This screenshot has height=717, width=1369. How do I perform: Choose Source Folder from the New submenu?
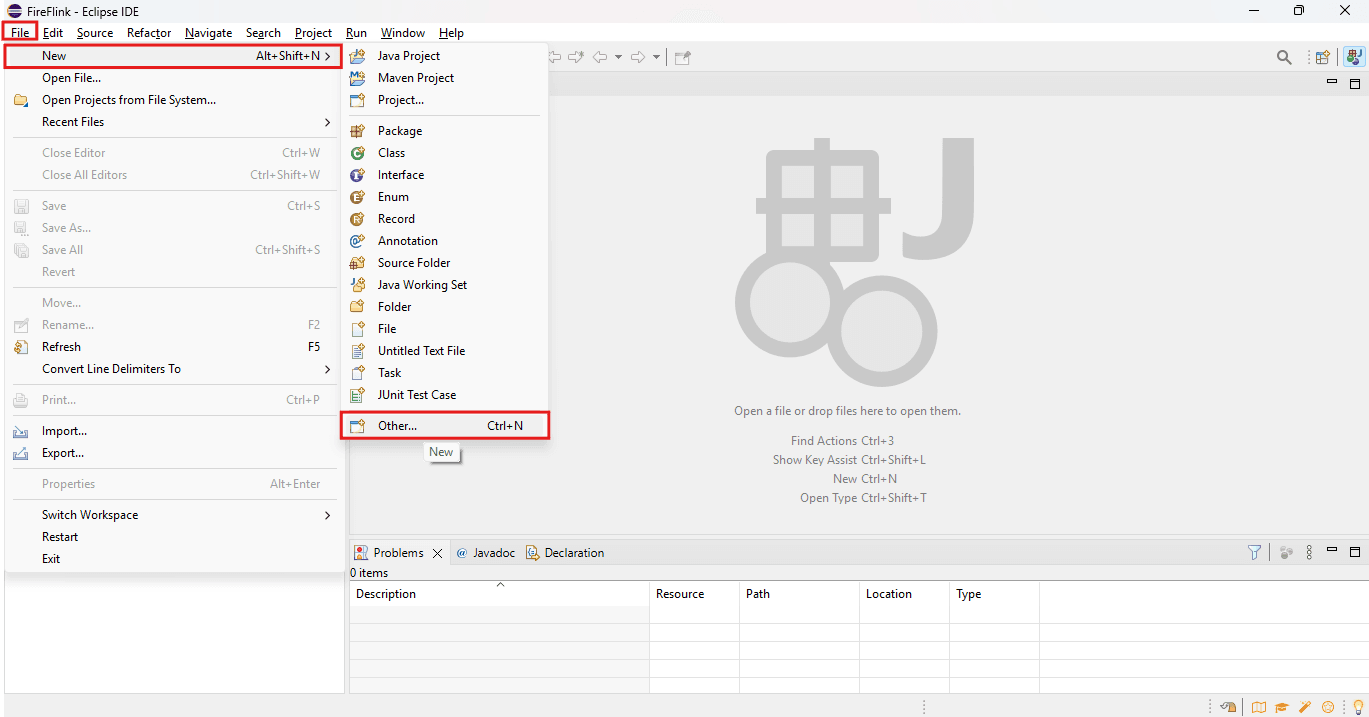[446, 263]
